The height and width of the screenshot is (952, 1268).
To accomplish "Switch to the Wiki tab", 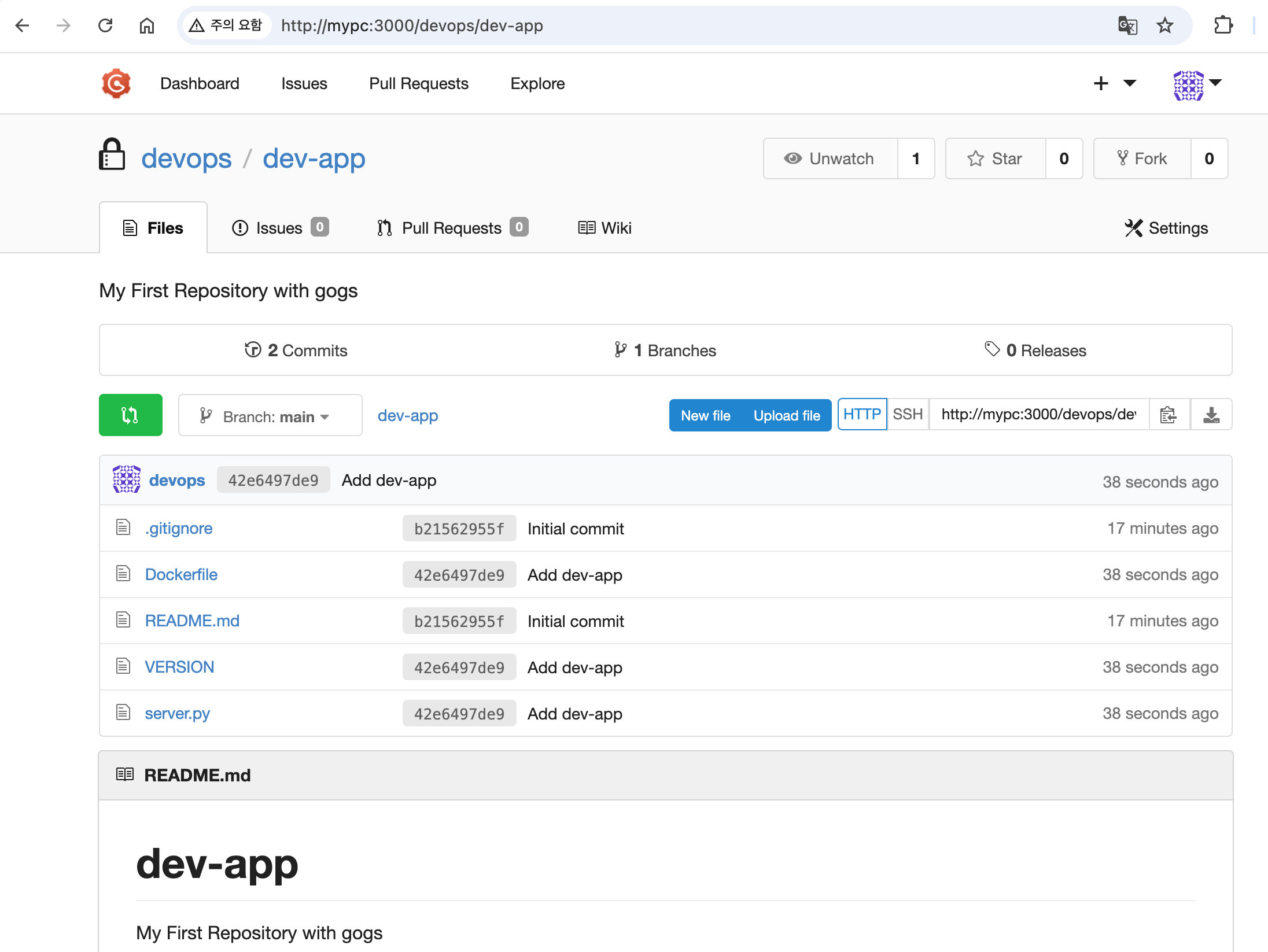I will 605,228.
